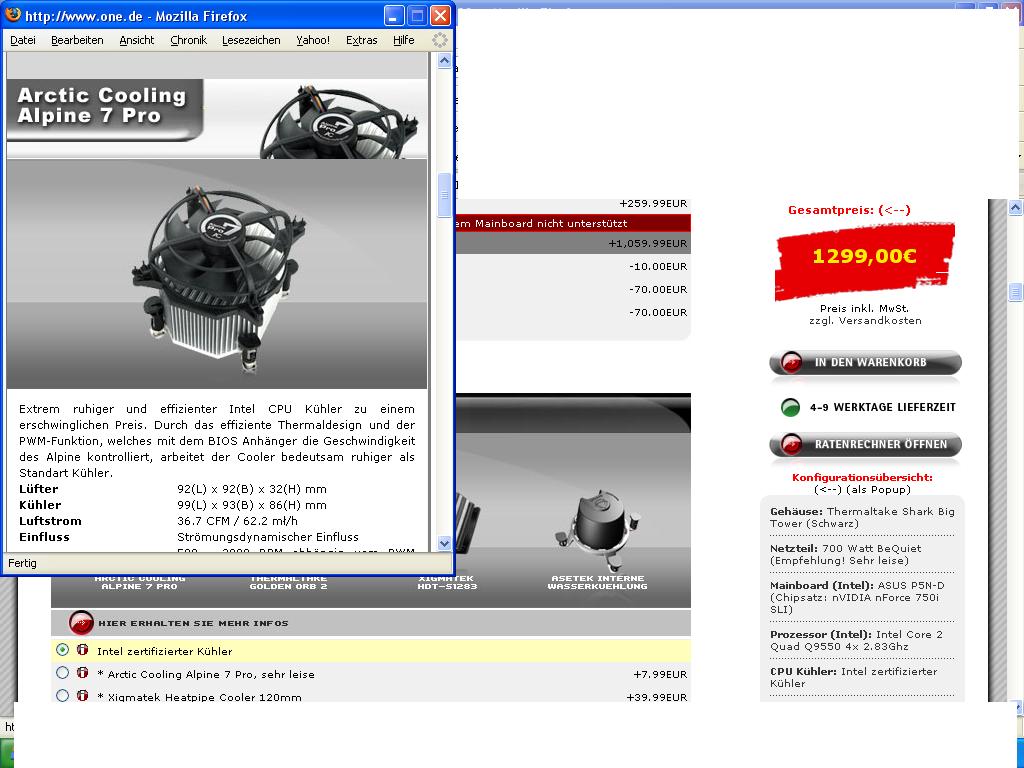Image resolution: width=1024 pixels, height=768 pixels.
Task: Click Mainboard (Intel): ASUS P5N-D entry
Action: tap(857, 598)
